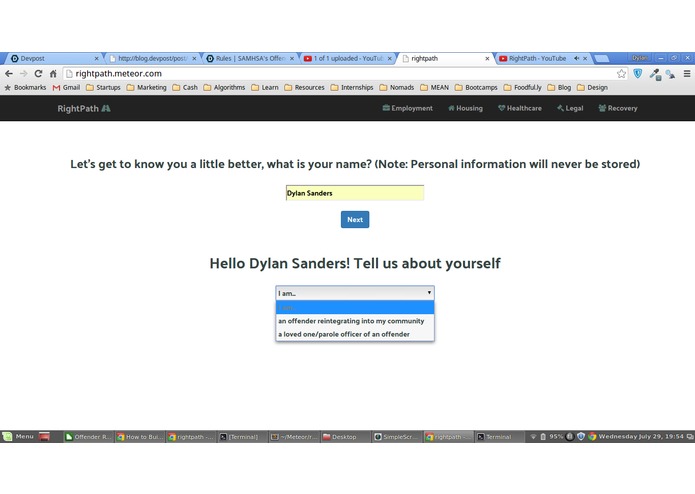Open the Bookmarks star shortcut
This screenshot has height=494, width=695.
point(25,88)
